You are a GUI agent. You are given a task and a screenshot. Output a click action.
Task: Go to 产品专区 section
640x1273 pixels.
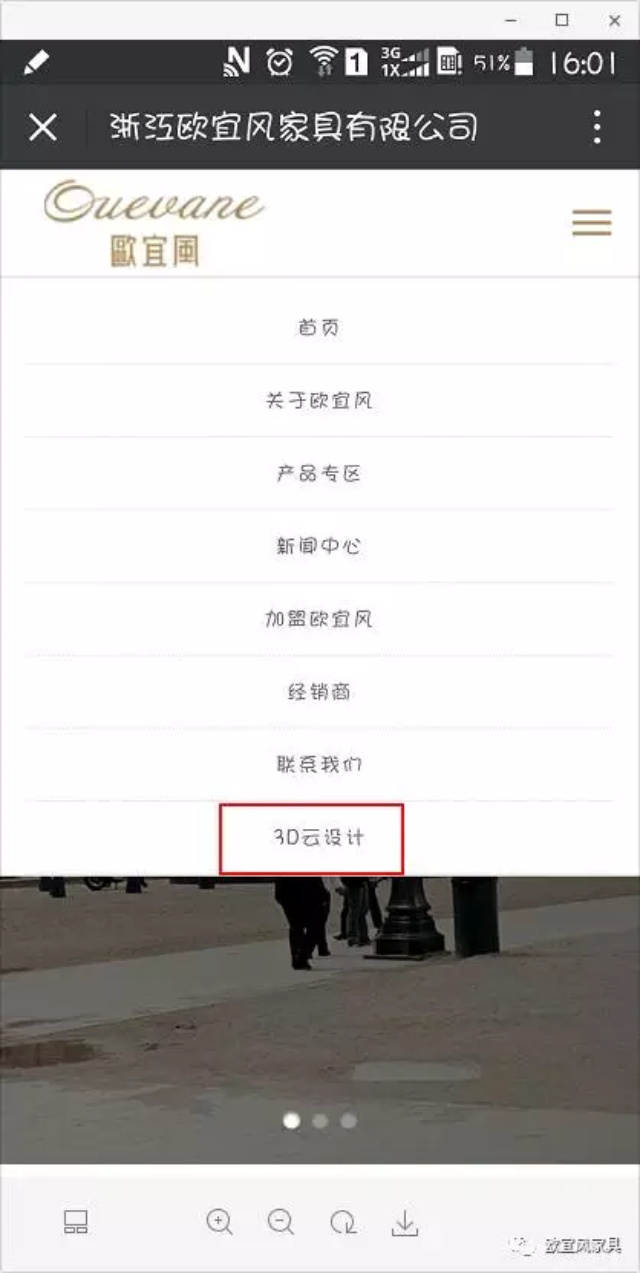click(x=319, y=473)
